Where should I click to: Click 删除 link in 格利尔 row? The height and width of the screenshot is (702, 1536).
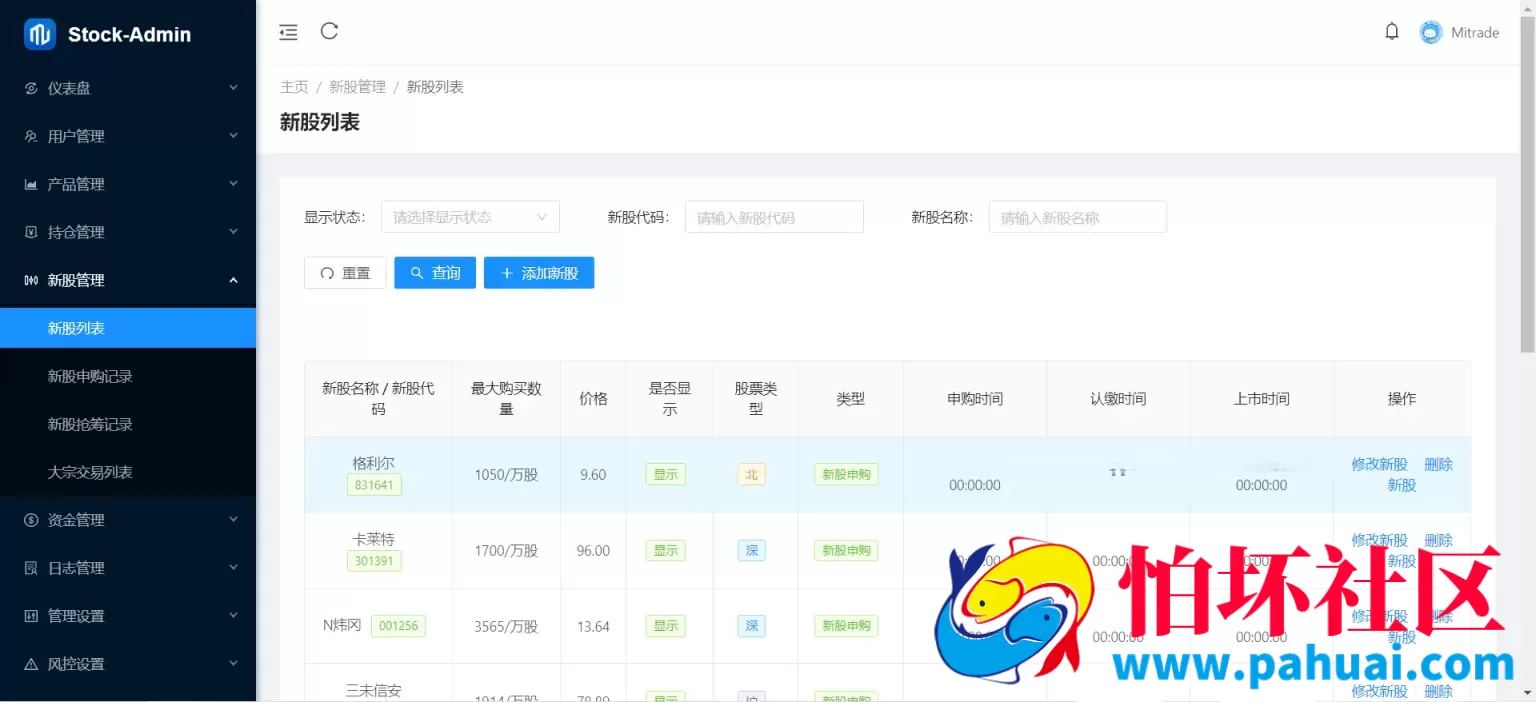(1438, 464)
